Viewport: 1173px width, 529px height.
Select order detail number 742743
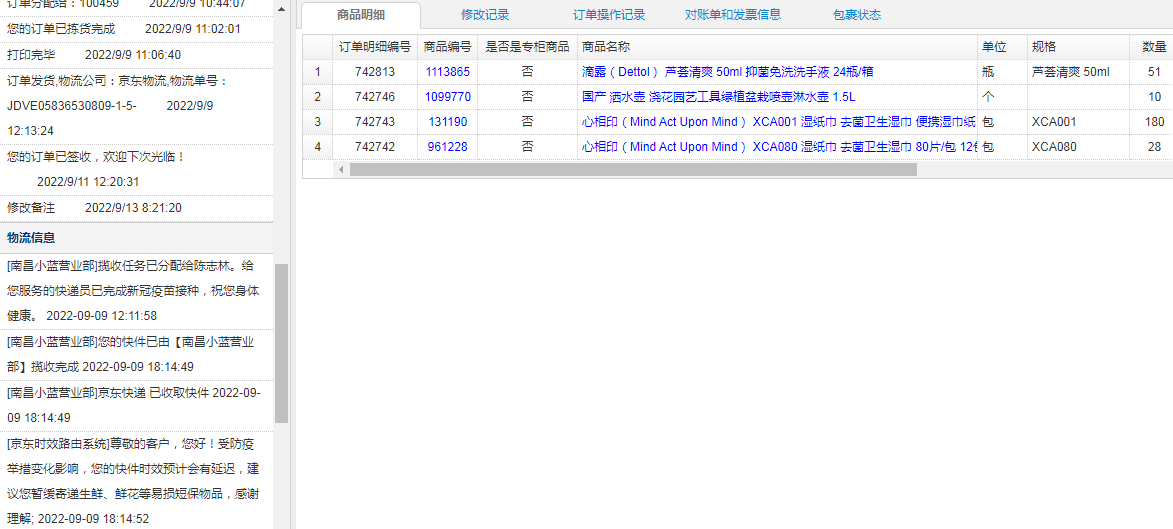375,122
